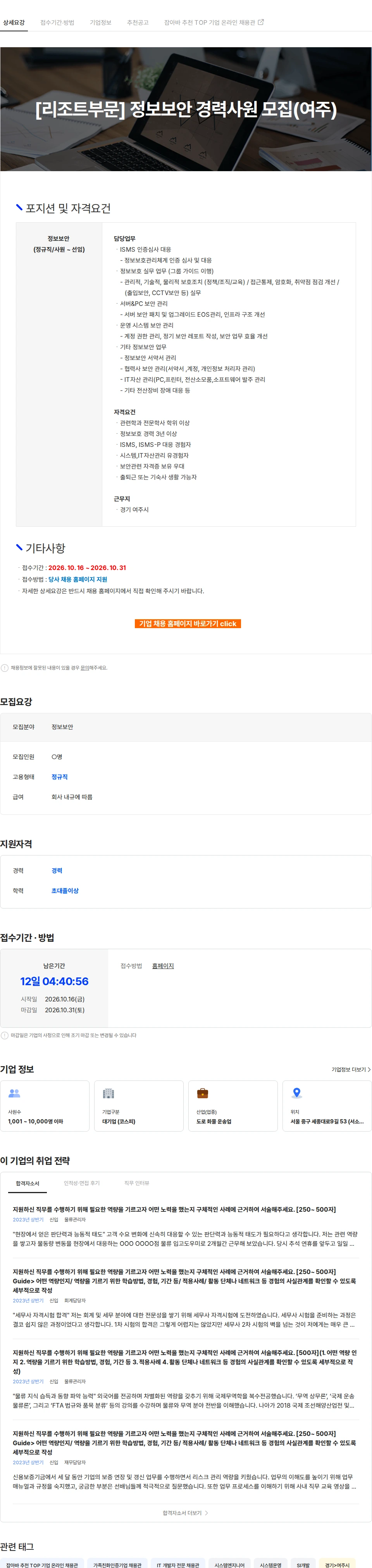This screenshot has width=372, height=1568.
Task: Switch to the 접수기간·방법 tab
Action: (x=57, y=22)
